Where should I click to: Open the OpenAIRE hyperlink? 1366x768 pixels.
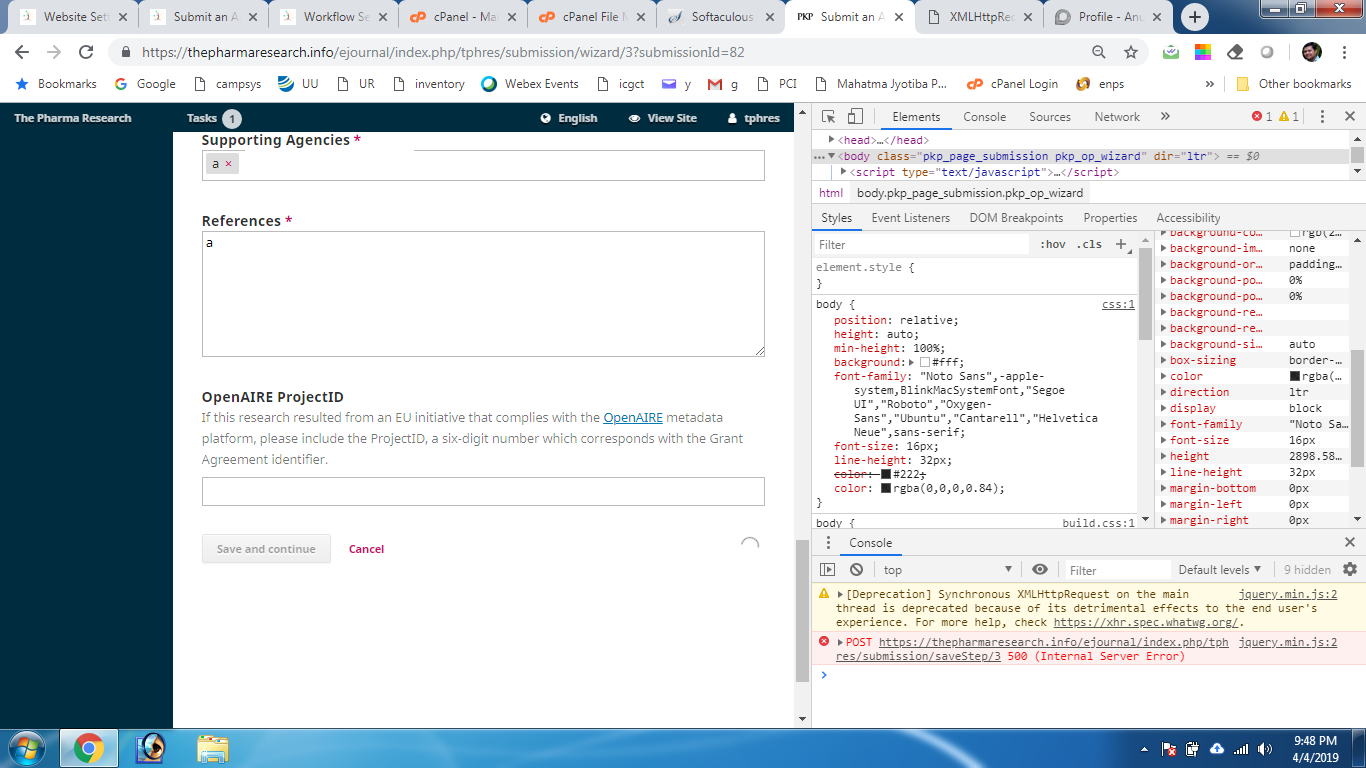pyautogui.click(x=633, y=418)
